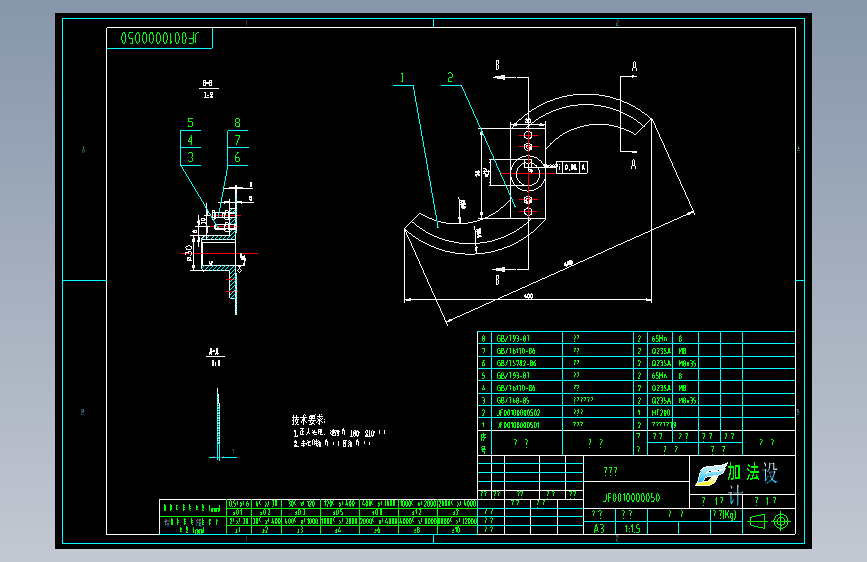Viewport: 867px width, 562px height.
Task: Click part code JF0010000502 in row 2
Action: point(519,413)
